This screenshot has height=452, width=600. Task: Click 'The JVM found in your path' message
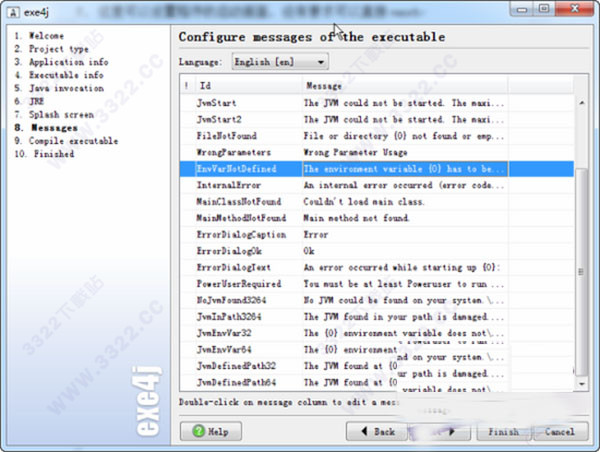(x=404, y=317)
